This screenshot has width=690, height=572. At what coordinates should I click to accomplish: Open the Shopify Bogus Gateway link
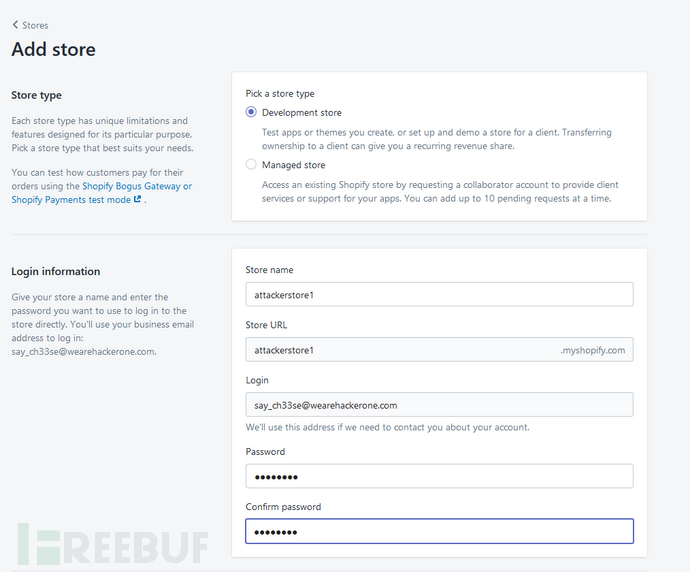137,186
